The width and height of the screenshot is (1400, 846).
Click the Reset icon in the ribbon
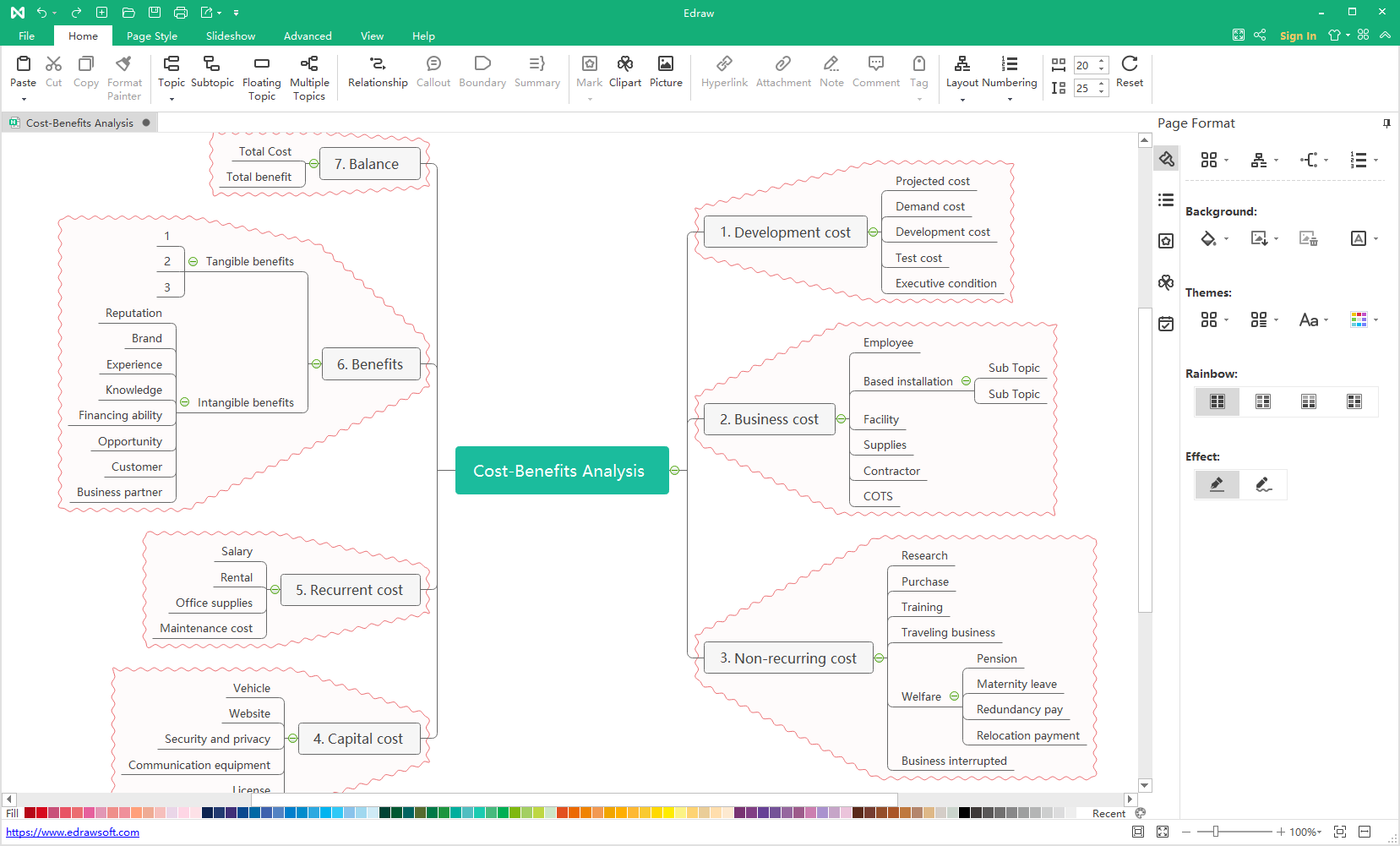[1129, 64]
